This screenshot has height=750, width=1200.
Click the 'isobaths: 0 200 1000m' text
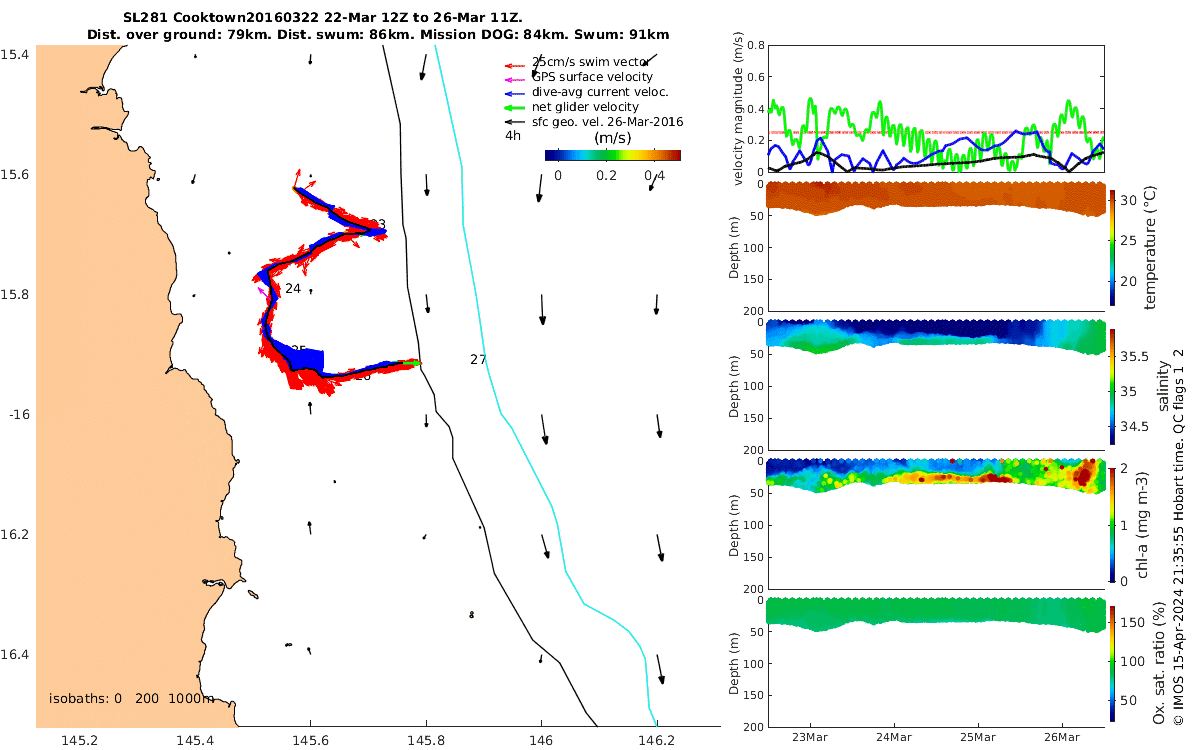[x=131, y=698]
